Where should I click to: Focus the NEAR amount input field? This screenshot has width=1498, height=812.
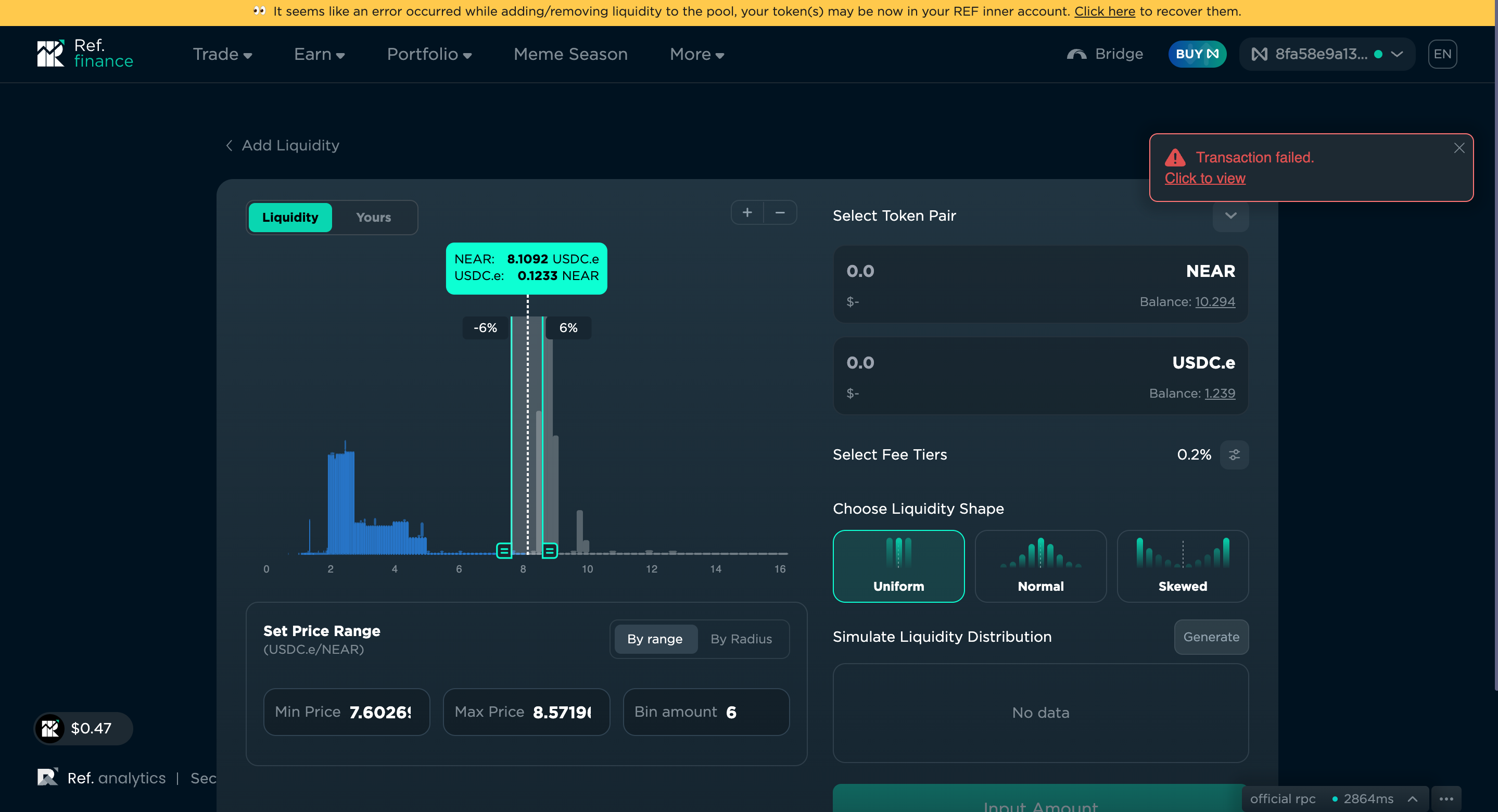point(1040,284)
